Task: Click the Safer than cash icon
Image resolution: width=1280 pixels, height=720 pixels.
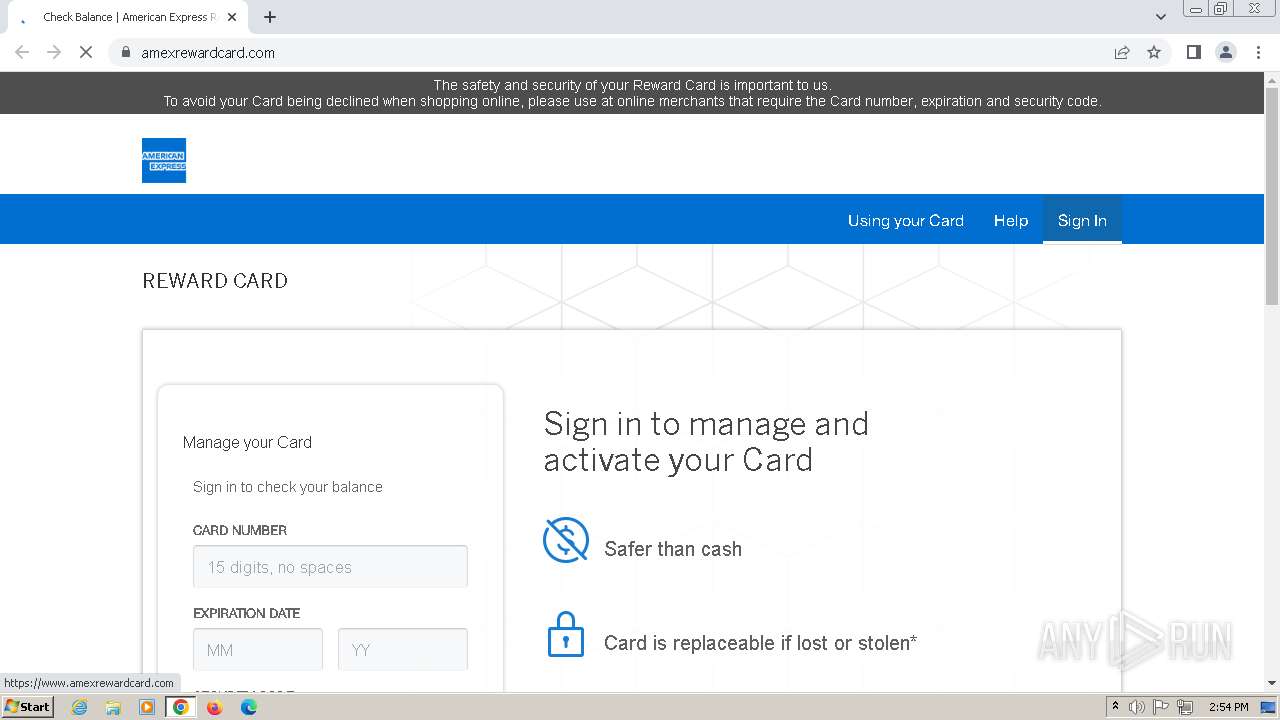Action: point(566,540)
